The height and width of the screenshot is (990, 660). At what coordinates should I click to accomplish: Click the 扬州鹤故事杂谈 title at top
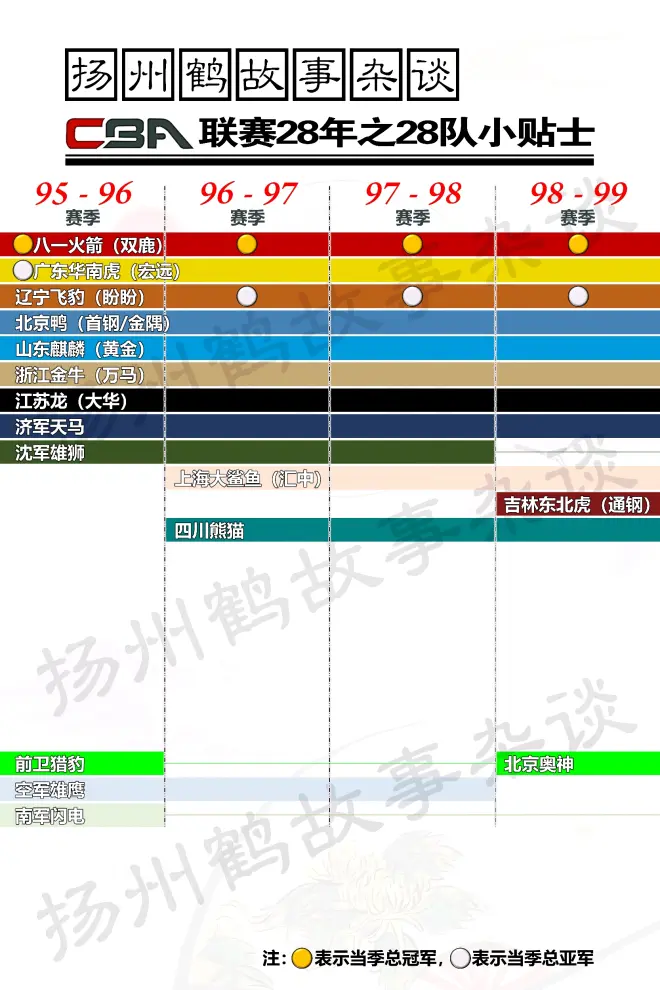tap(264, 75)
